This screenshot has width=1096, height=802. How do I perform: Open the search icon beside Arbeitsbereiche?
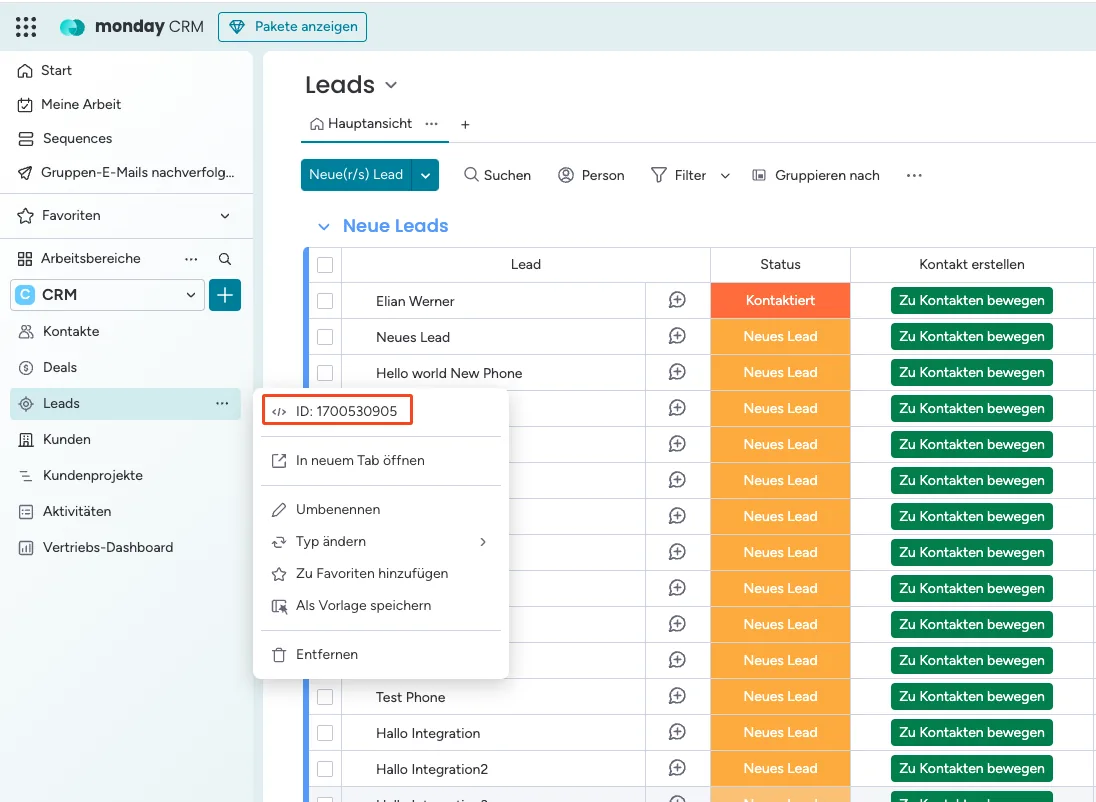[x=224, y=259]
